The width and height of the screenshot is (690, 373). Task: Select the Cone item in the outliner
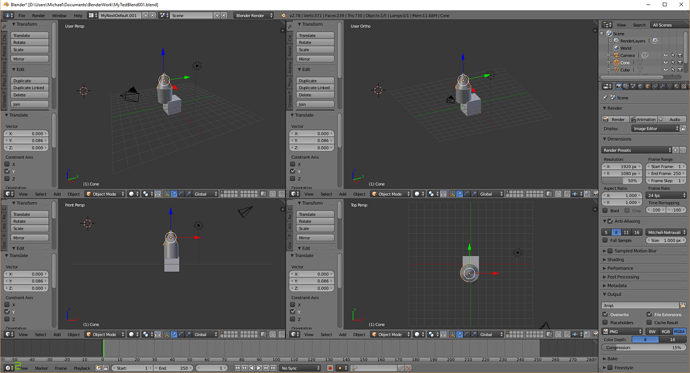pyautogui.click(x=625, y=62)
